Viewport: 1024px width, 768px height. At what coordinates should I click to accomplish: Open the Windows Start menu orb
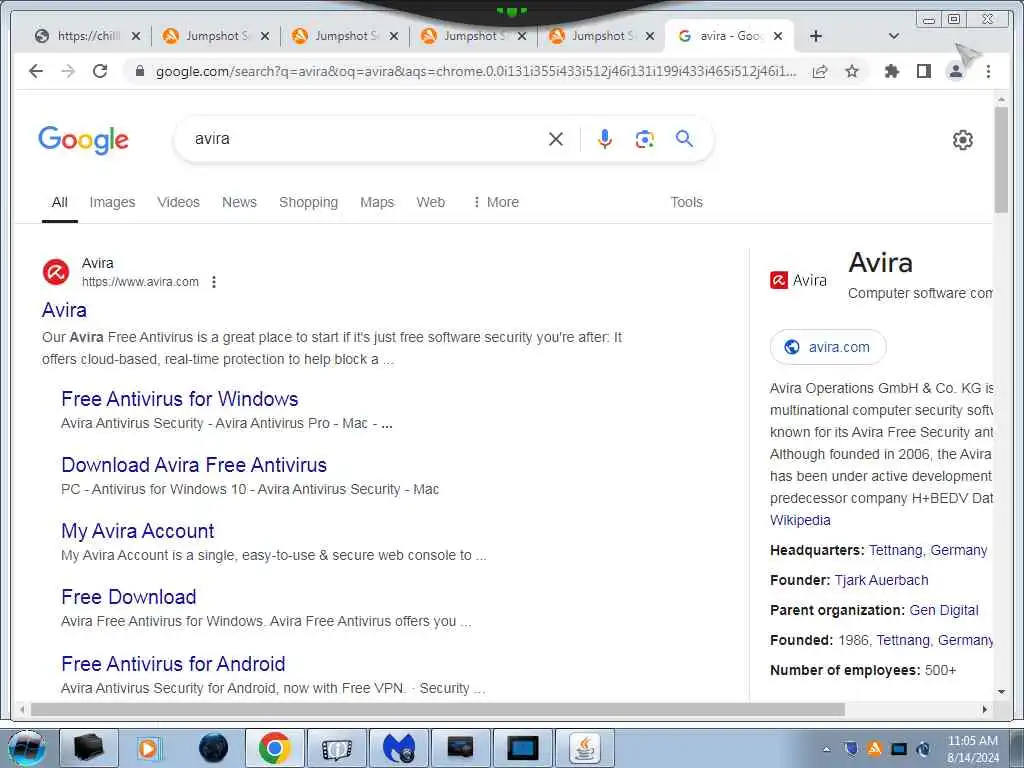pyautogui.click(x=27, y=748)
